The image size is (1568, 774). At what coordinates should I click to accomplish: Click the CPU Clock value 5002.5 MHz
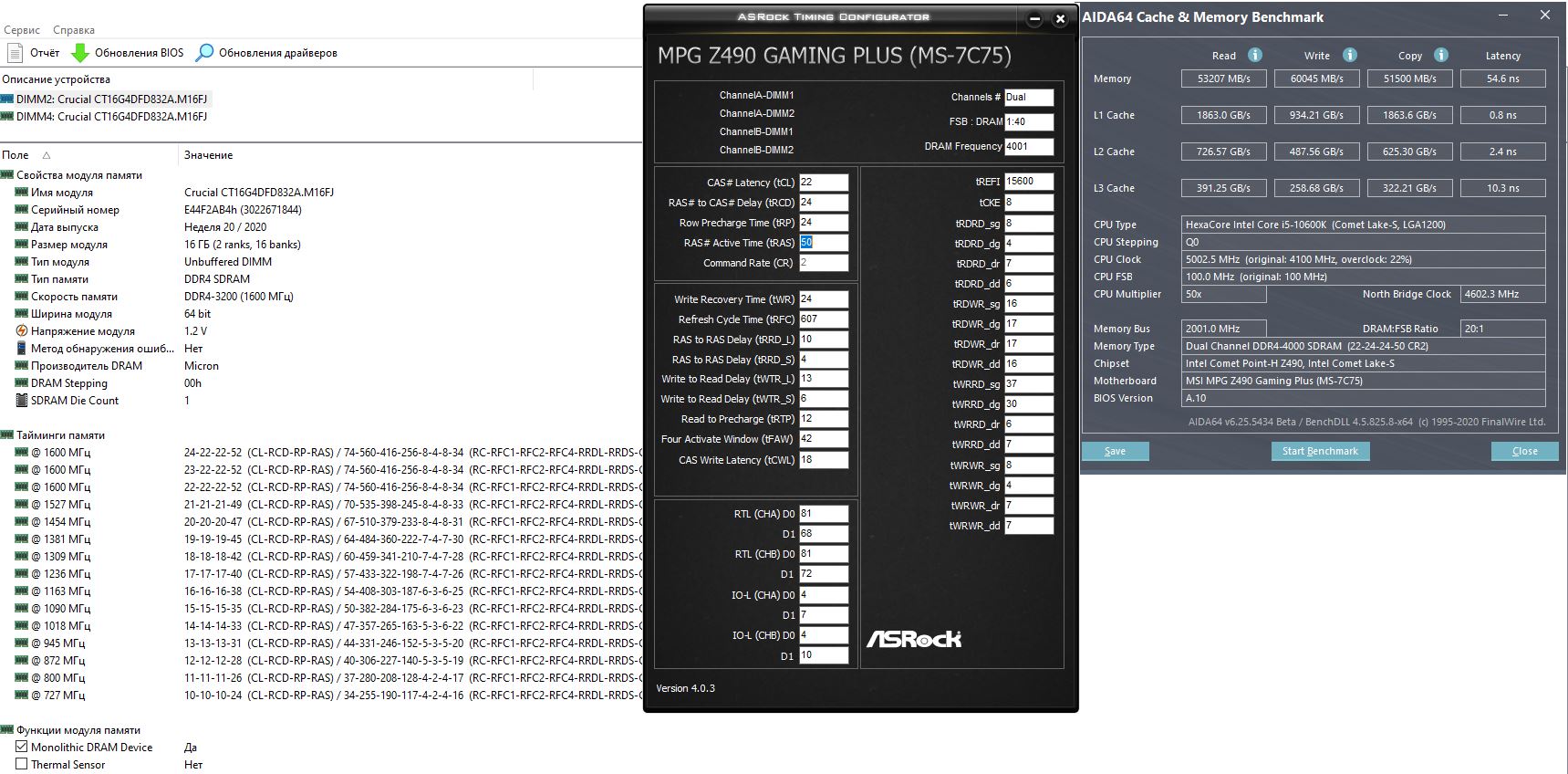pos(1363,259)
